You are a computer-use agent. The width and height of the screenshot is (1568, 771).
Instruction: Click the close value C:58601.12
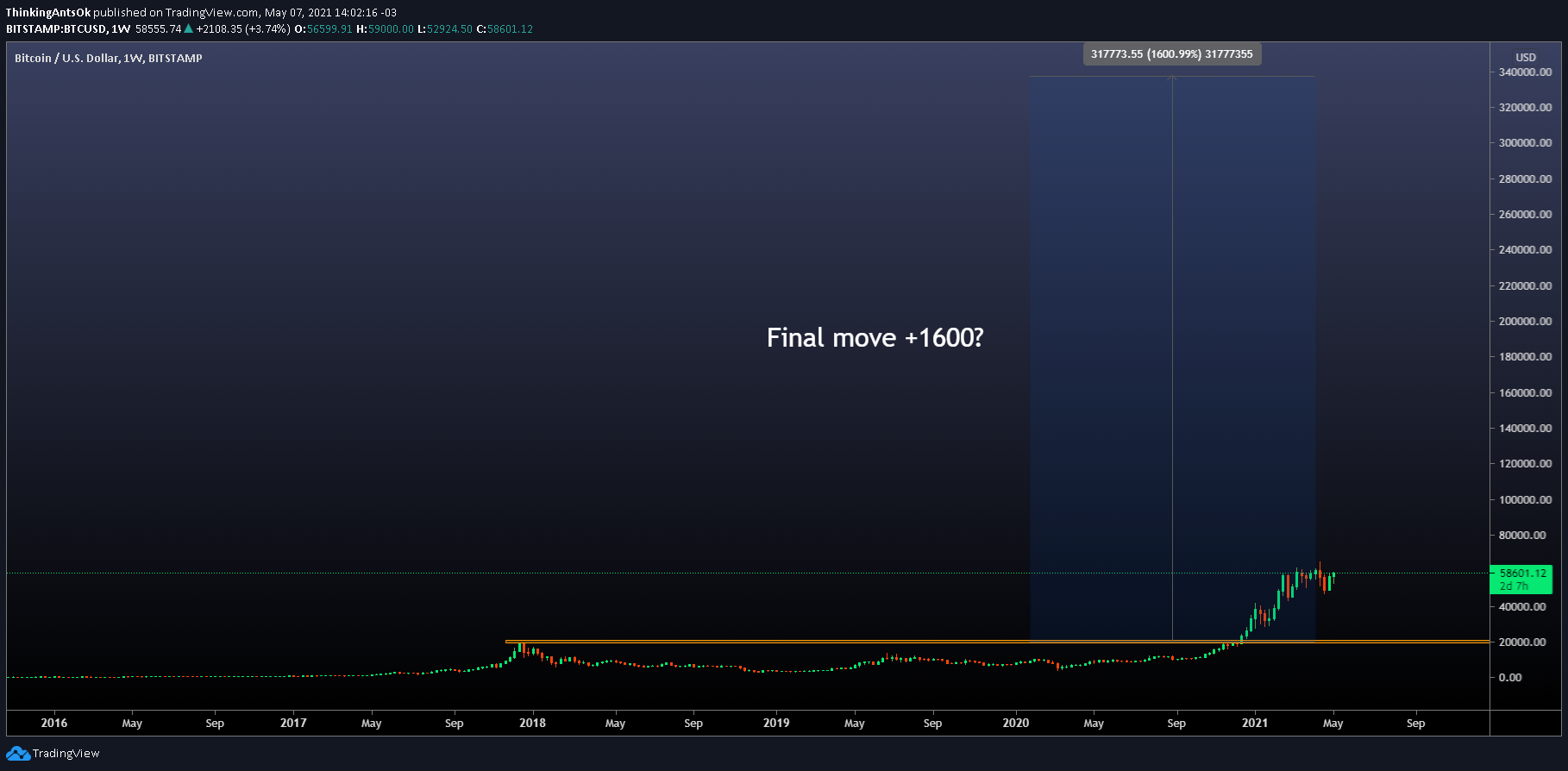click(x=505, y=29)
